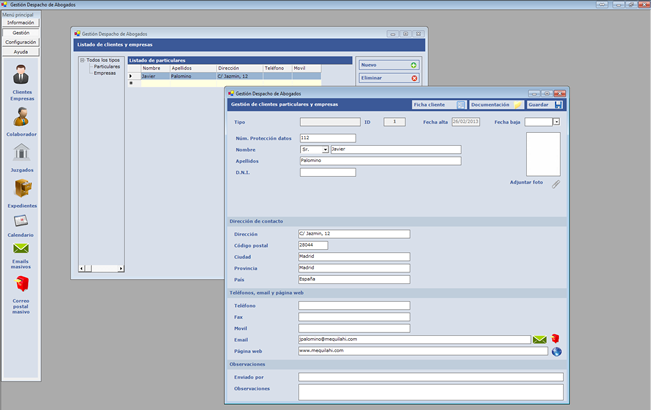
Task: Open Expedientes in the sidebar
Action: 21,188
